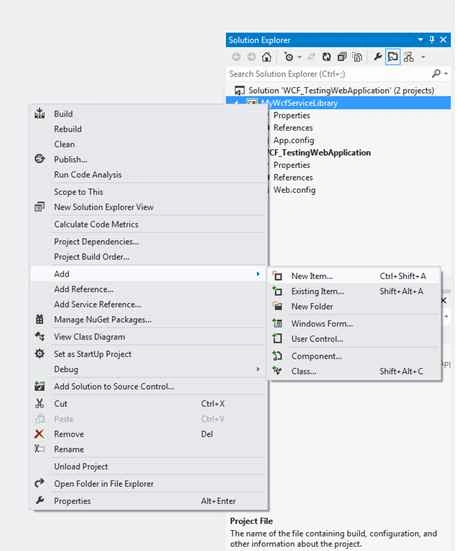The height and width of the screenshot is (551, 457).
Task: Click the New Folder icon in Add submenu
Action: [x=278, y=306]
